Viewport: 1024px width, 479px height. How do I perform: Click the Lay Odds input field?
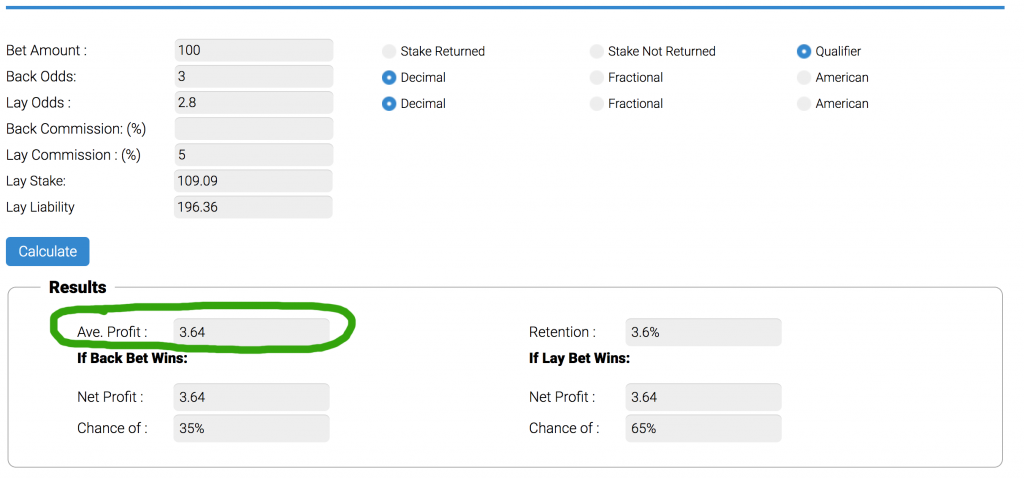point(253,103)
